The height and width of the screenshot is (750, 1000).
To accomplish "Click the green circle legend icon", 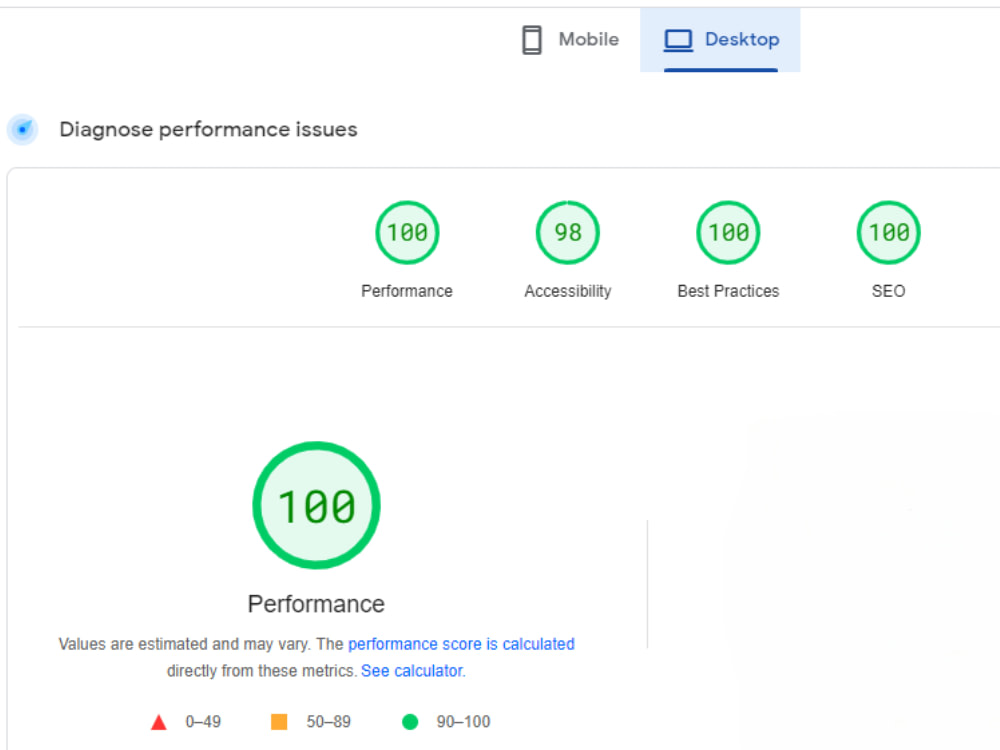I will [x=410, y=722].
